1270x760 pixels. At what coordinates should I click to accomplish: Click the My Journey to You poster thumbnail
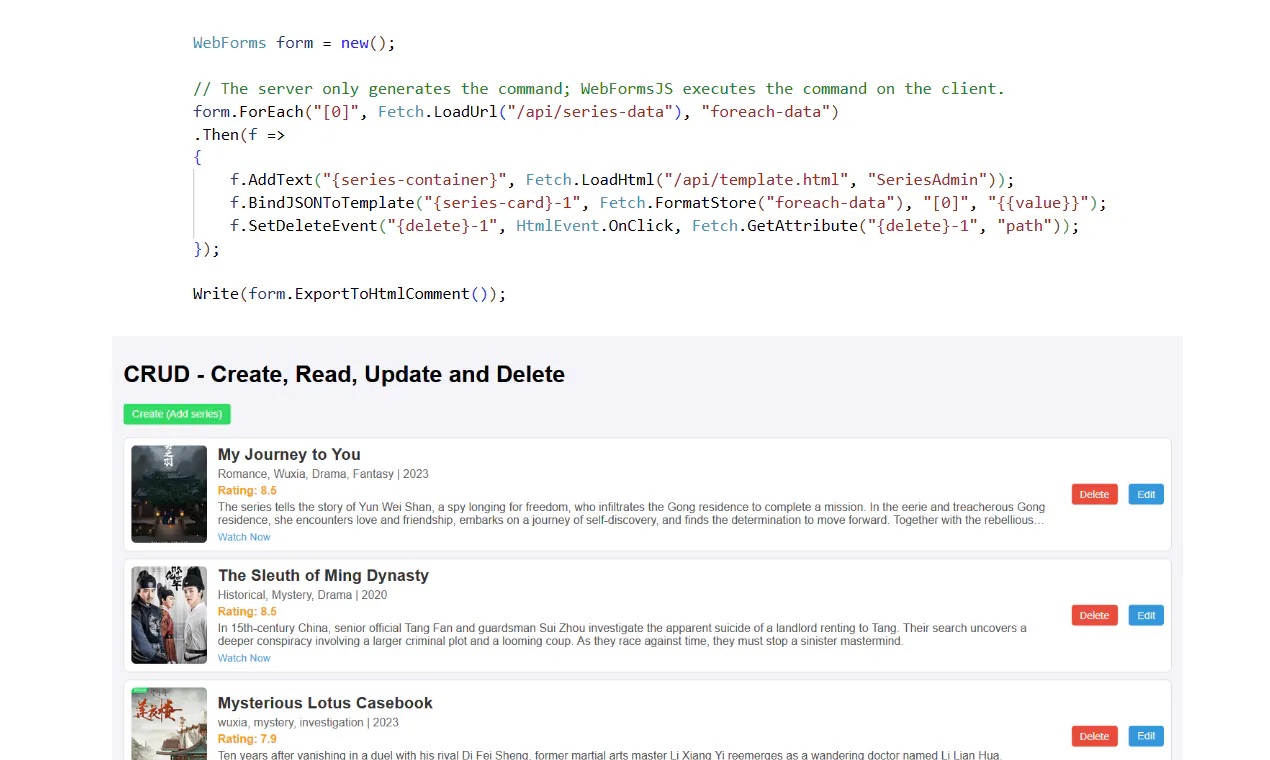169,494
